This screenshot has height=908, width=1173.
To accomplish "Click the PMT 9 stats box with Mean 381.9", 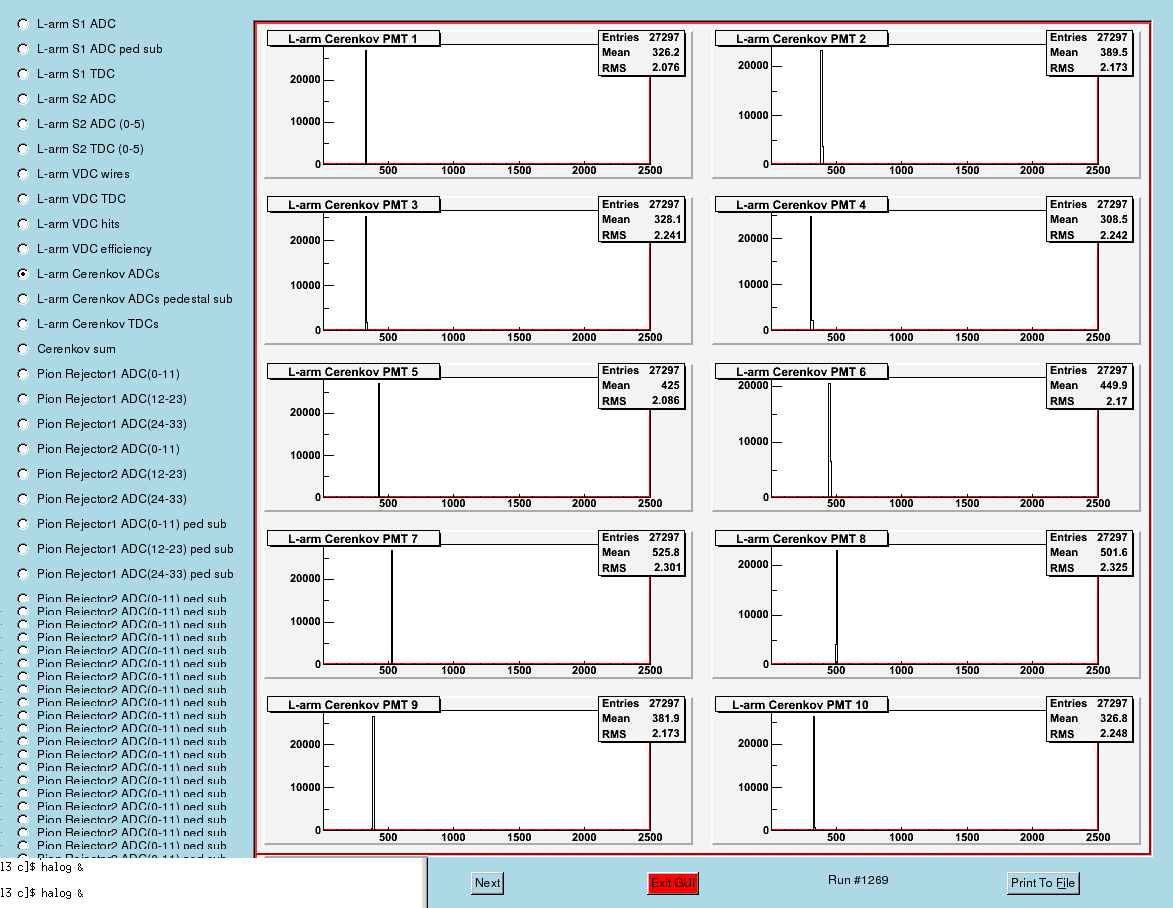I will (641, 719).
